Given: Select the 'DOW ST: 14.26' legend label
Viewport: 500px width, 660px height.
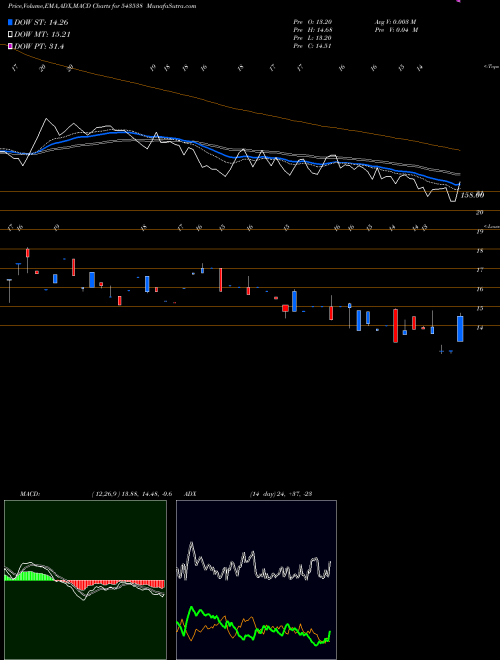Looking at the screenshot, I should [x=41, y=22].
